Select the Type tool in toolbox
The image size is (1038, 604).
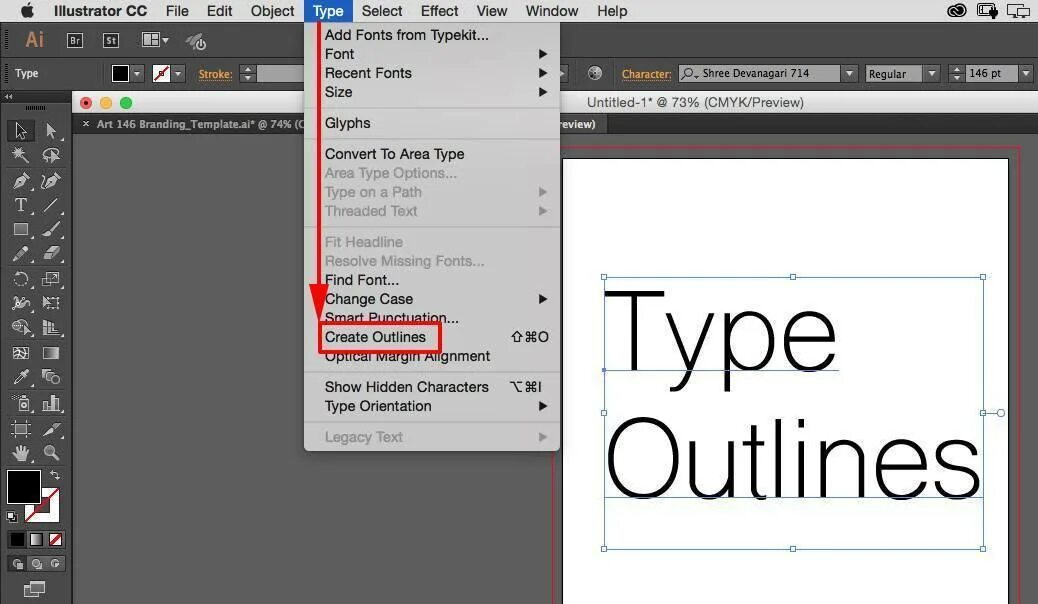21,205
